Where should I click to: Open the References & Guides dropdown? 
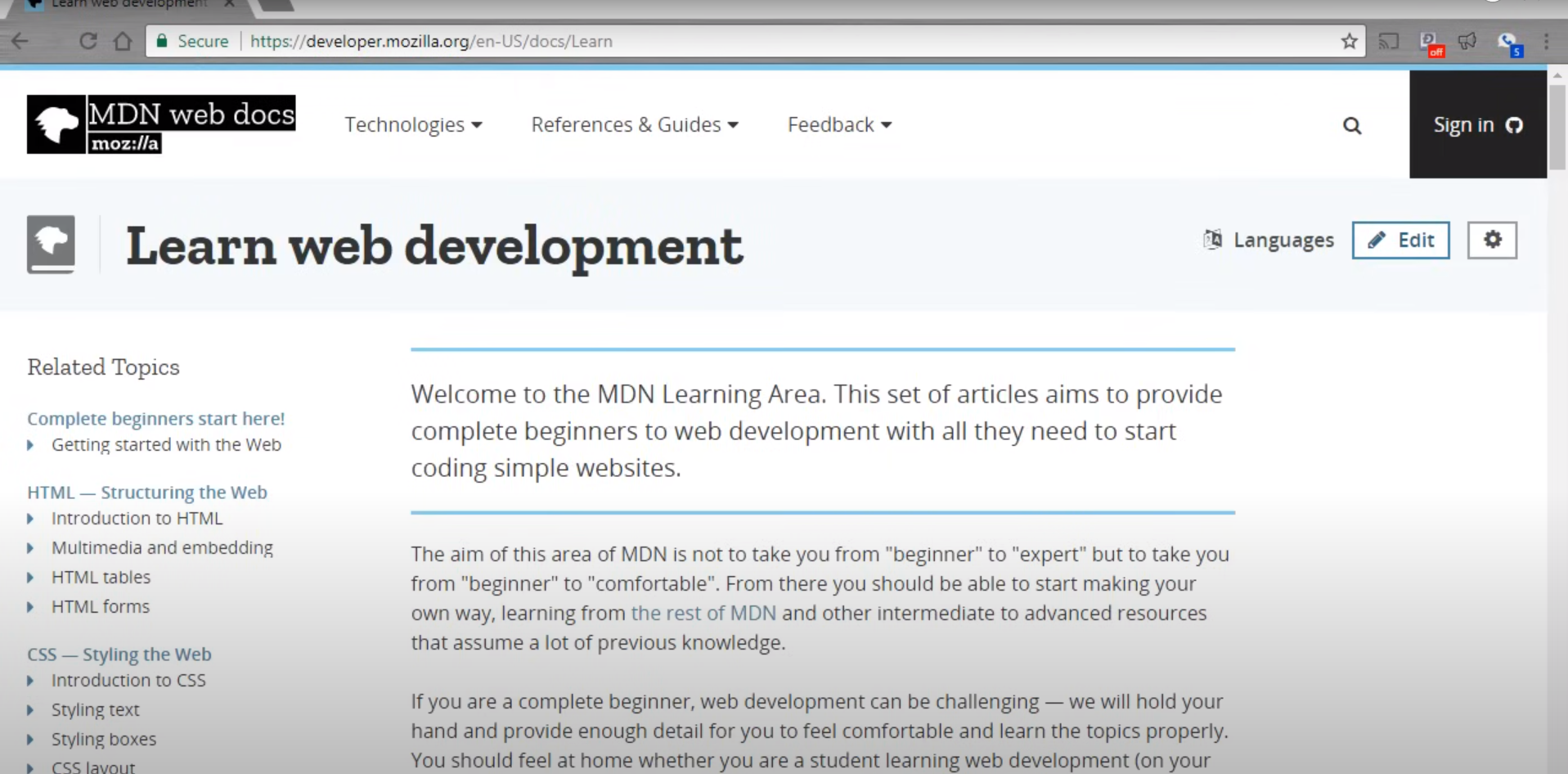(635, 124)
